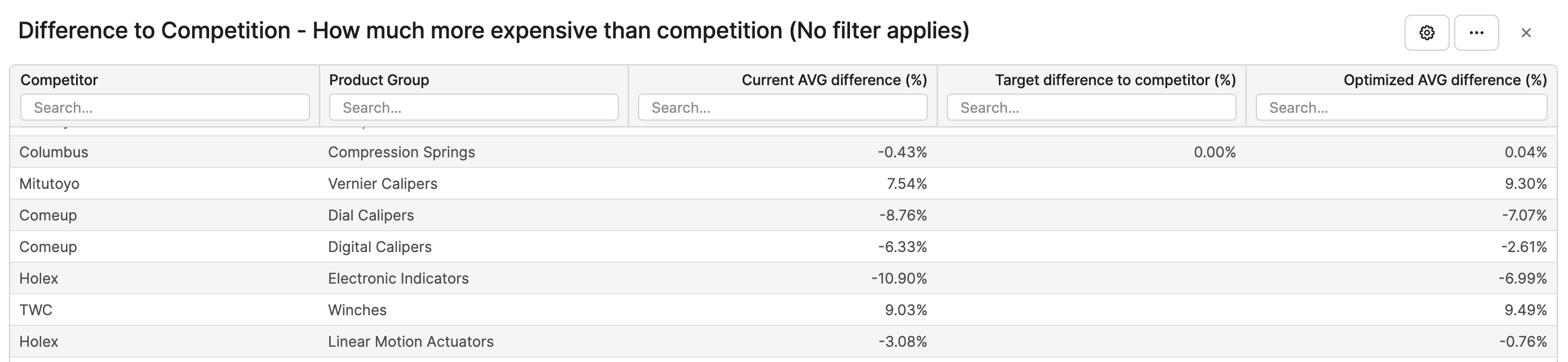Focus the Product Group search field
Image resolution: width=1568 pixels, height=362 pixels.
473,107
